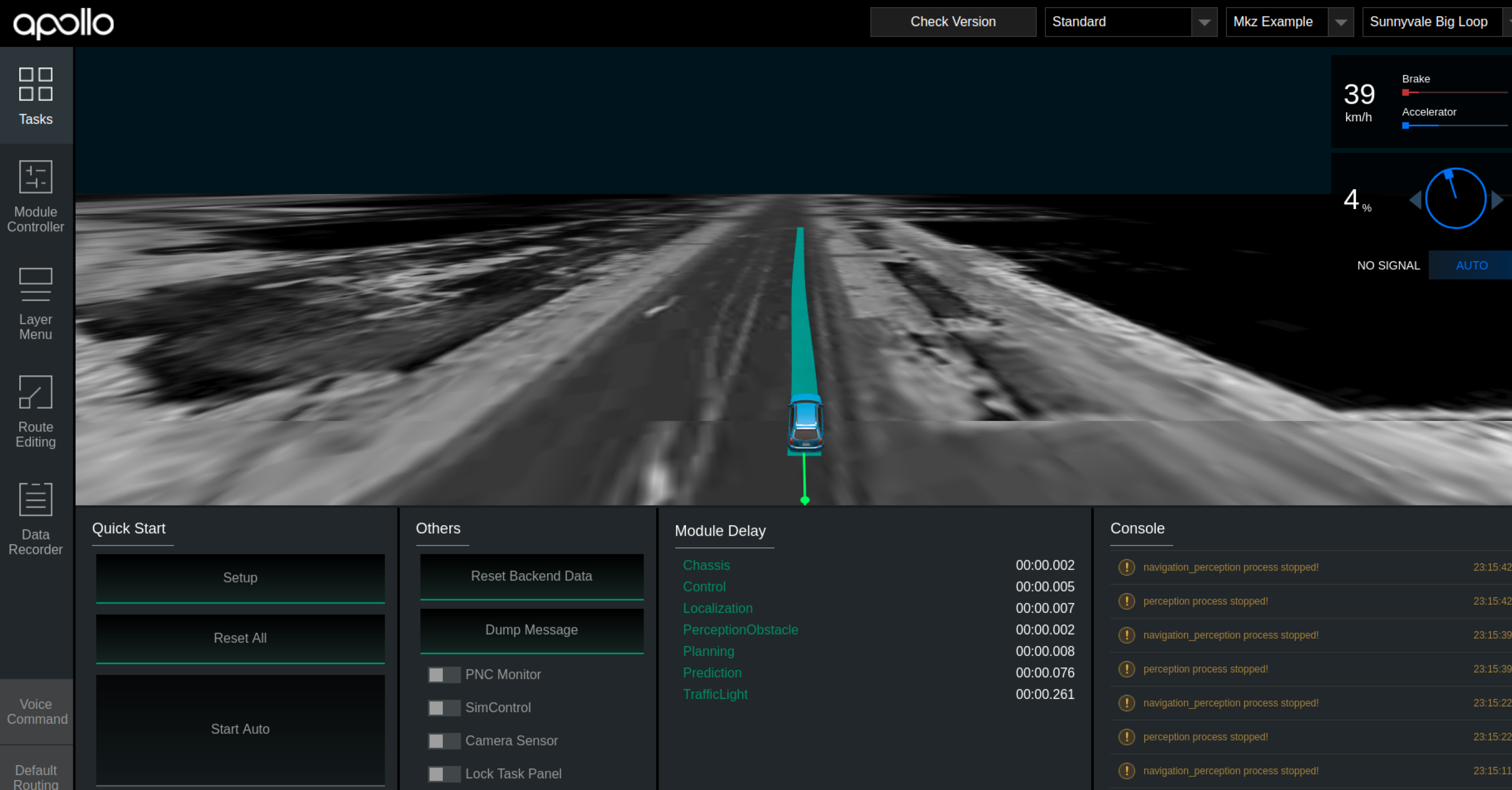Click the steering wheel indicator
The width and height of the screenshot is (1512, 790).
tap(1455, 199)
